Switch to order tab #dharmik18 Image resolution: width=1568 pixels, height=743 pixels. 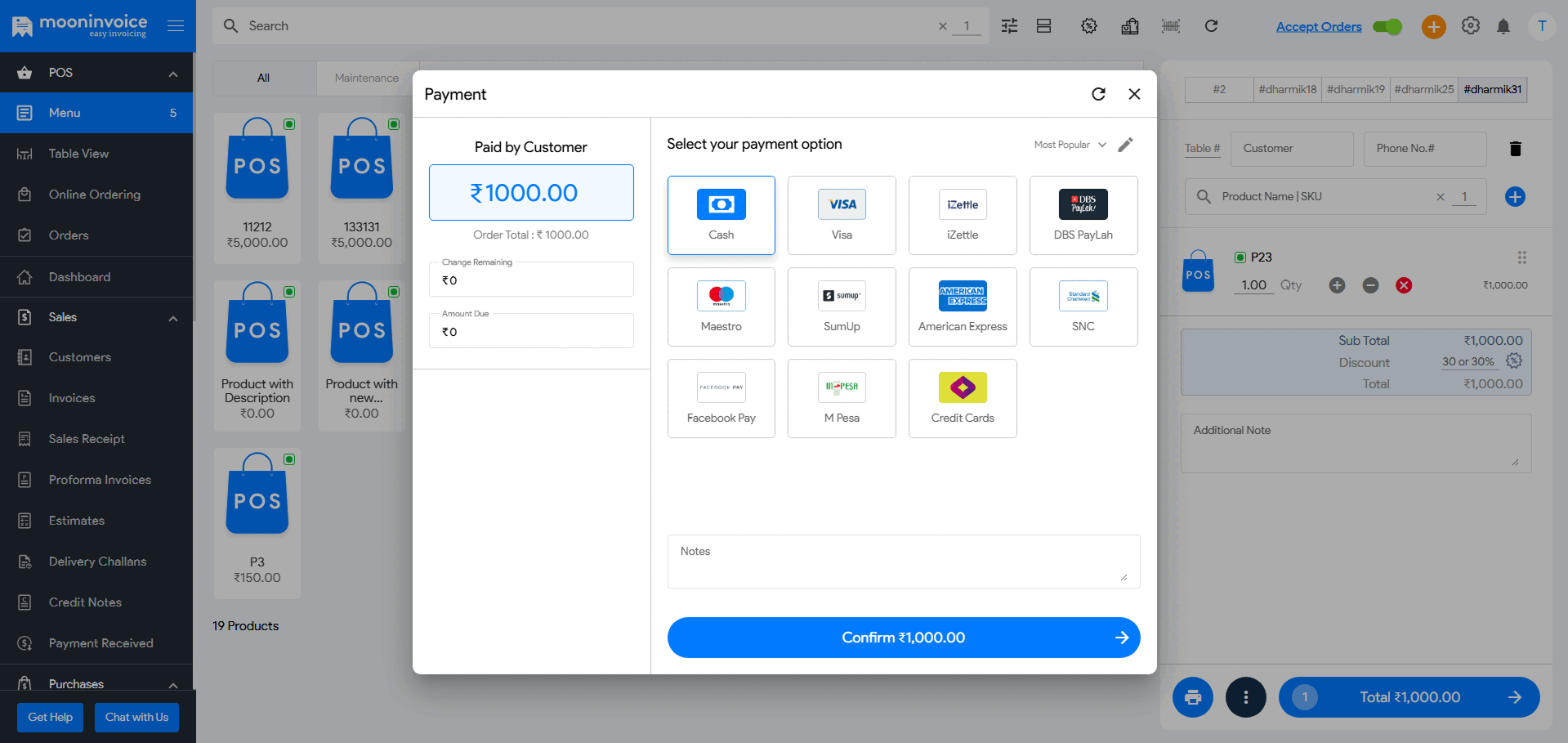(1288, 89)
